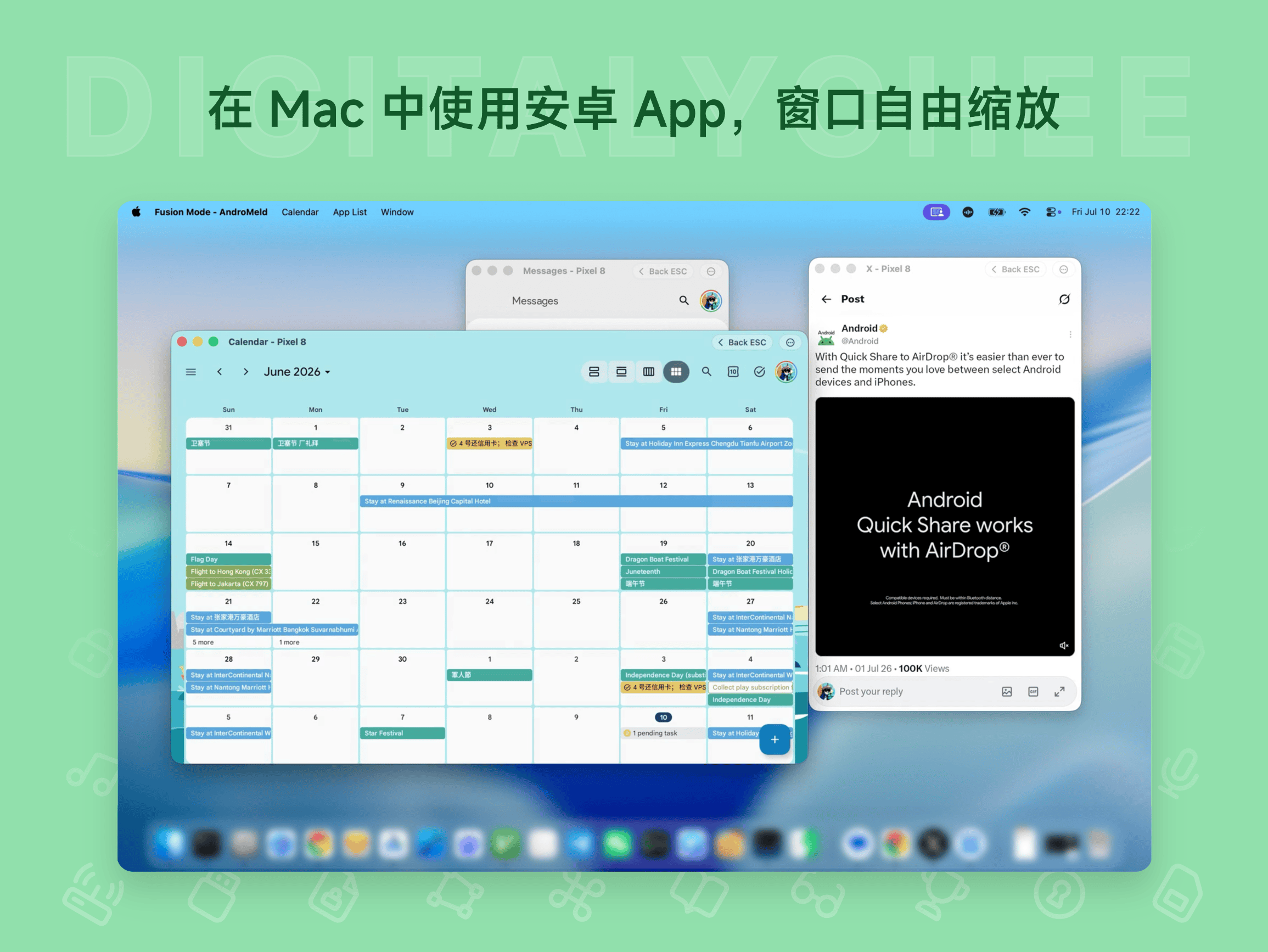Add a GIF to the reply

point(1034,692)
